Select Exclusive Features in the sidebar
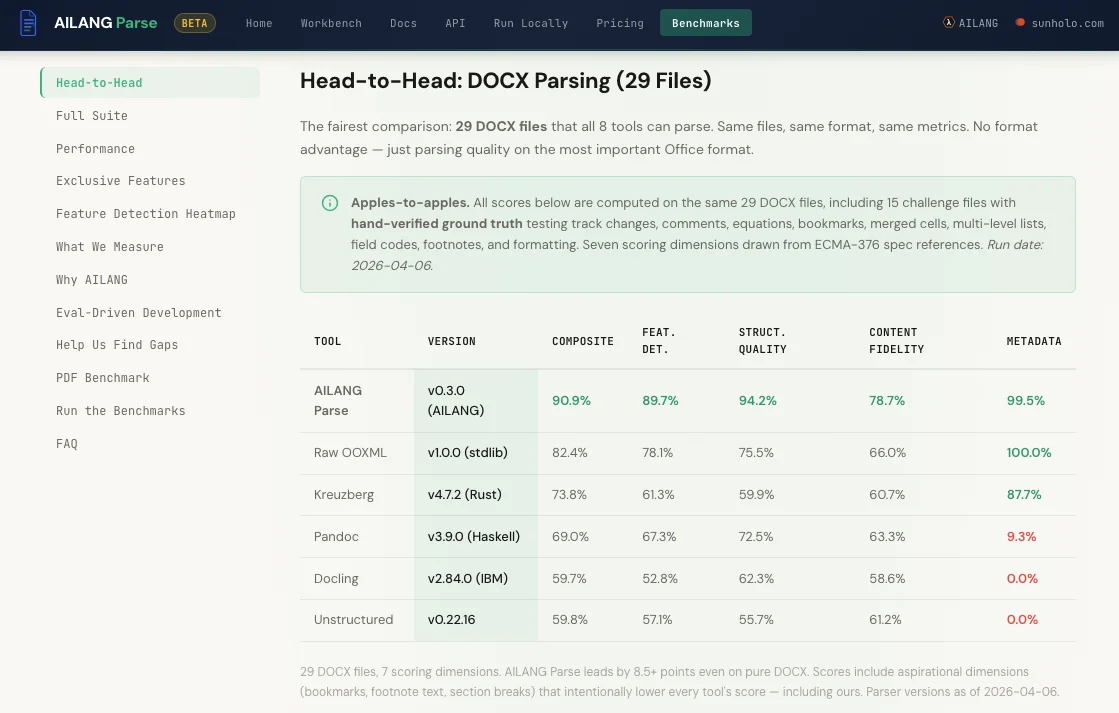 (x=120, y=181)
